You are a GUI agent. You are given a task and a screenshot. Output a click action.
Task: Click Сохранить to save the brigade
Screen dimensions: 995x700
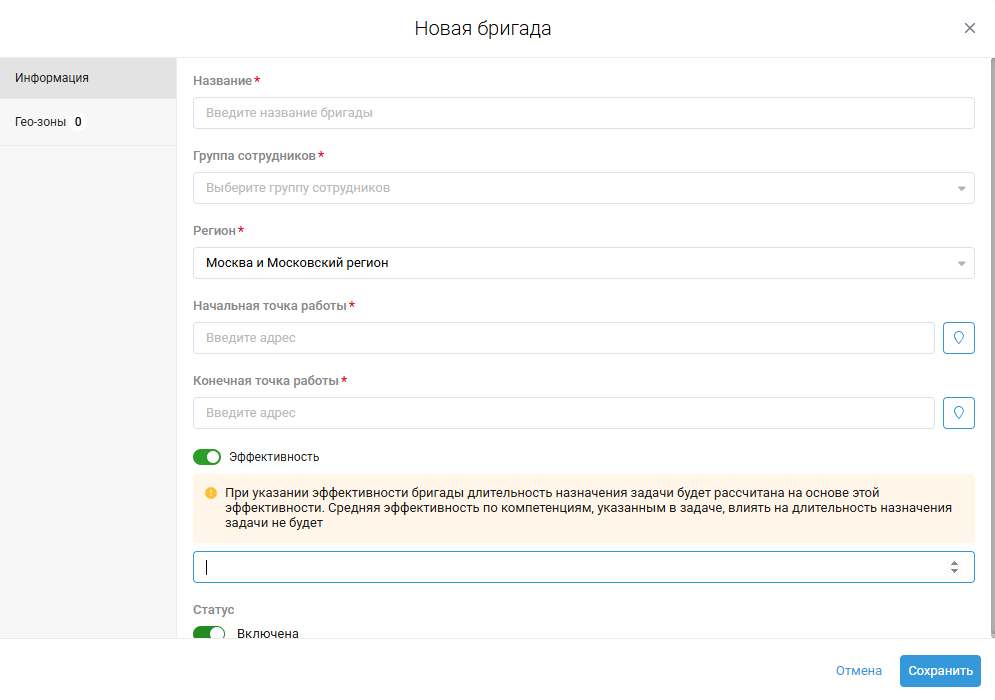coord(940,671)
